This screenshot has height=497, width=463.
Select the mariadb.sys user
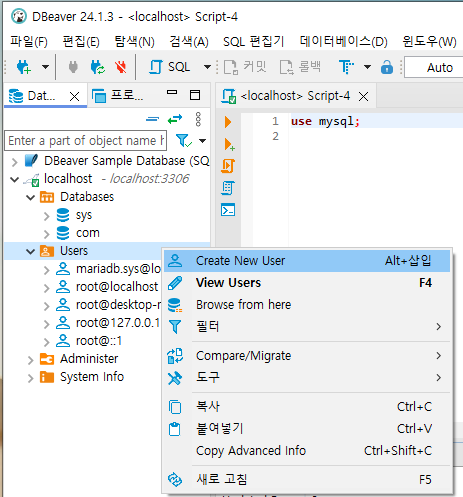click(x=118, y=269)
